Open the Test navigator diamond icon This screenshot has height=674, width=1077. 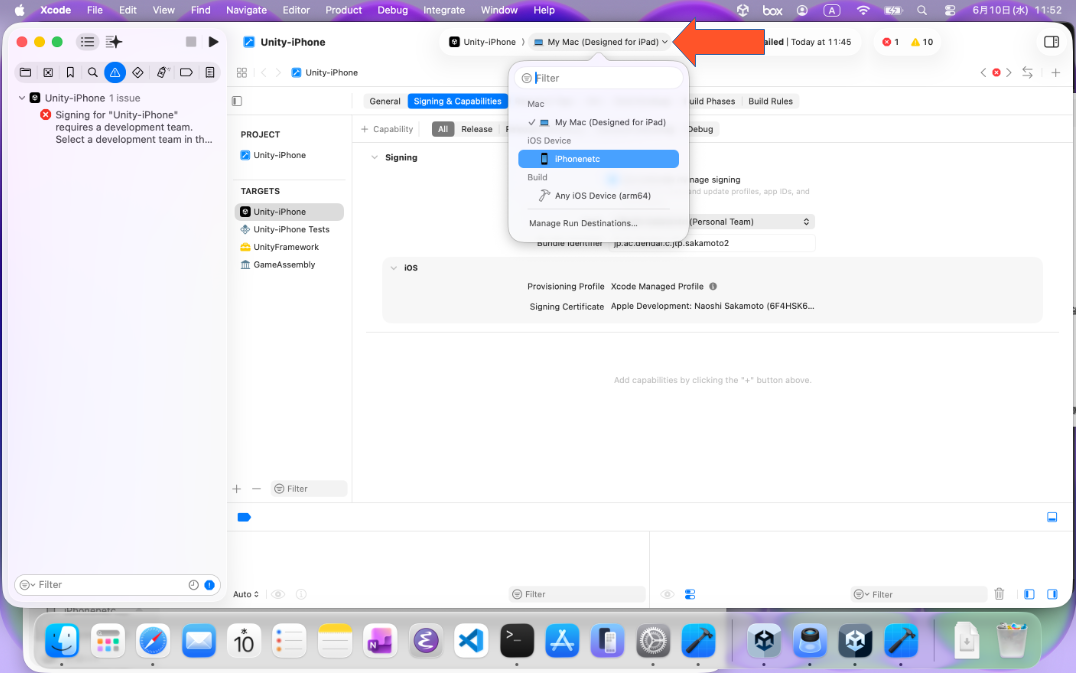[x=137, y=72]
